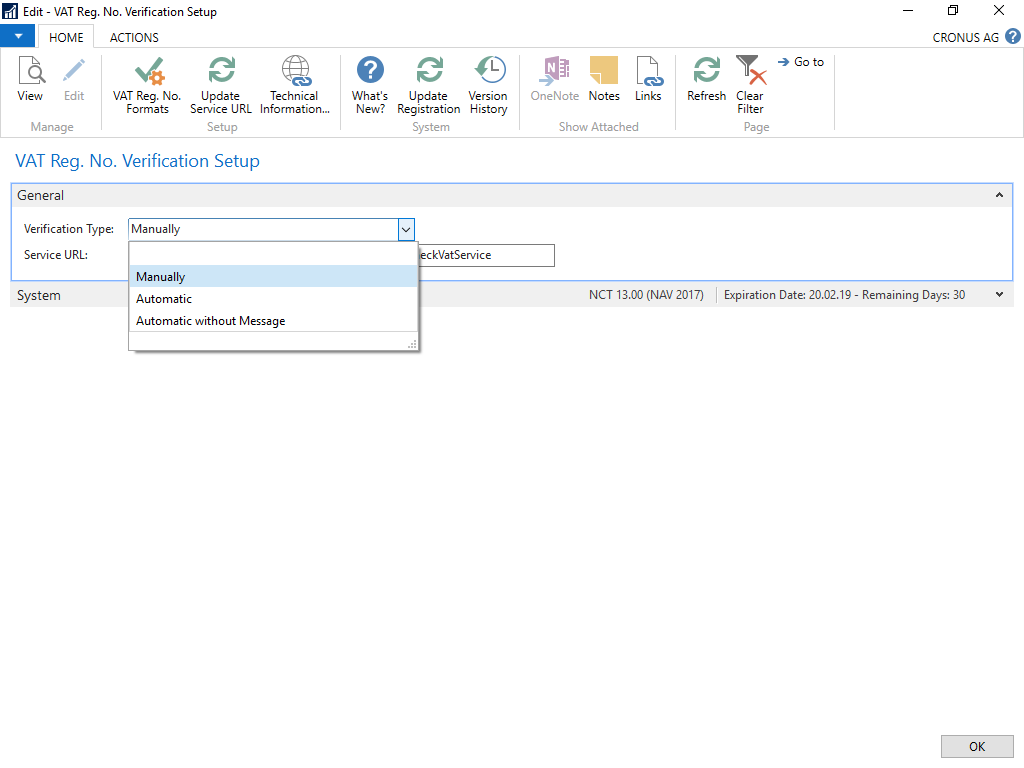This screenshot has height=768, width=1024.
Task: Open What's New help
Action: click(370, 86)
